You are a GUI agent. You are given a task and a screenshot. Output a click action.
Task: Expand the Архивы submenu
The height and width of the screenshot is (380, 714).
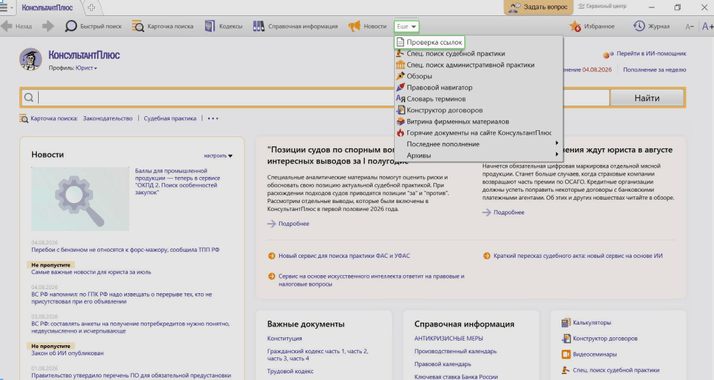pos(478,155)
